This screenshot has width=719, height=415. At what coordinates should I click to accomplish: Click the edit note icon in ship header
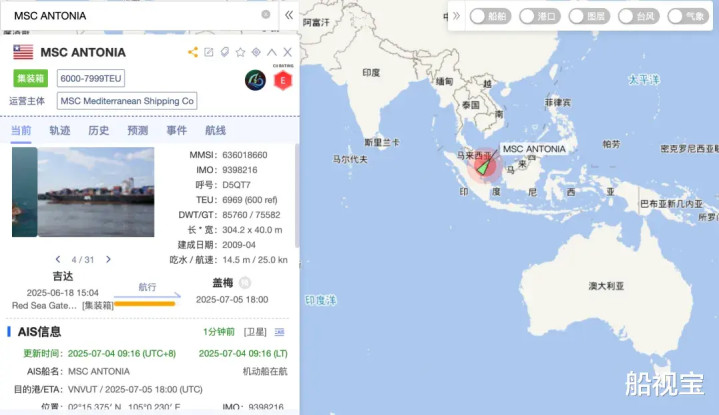coord(209,52)
